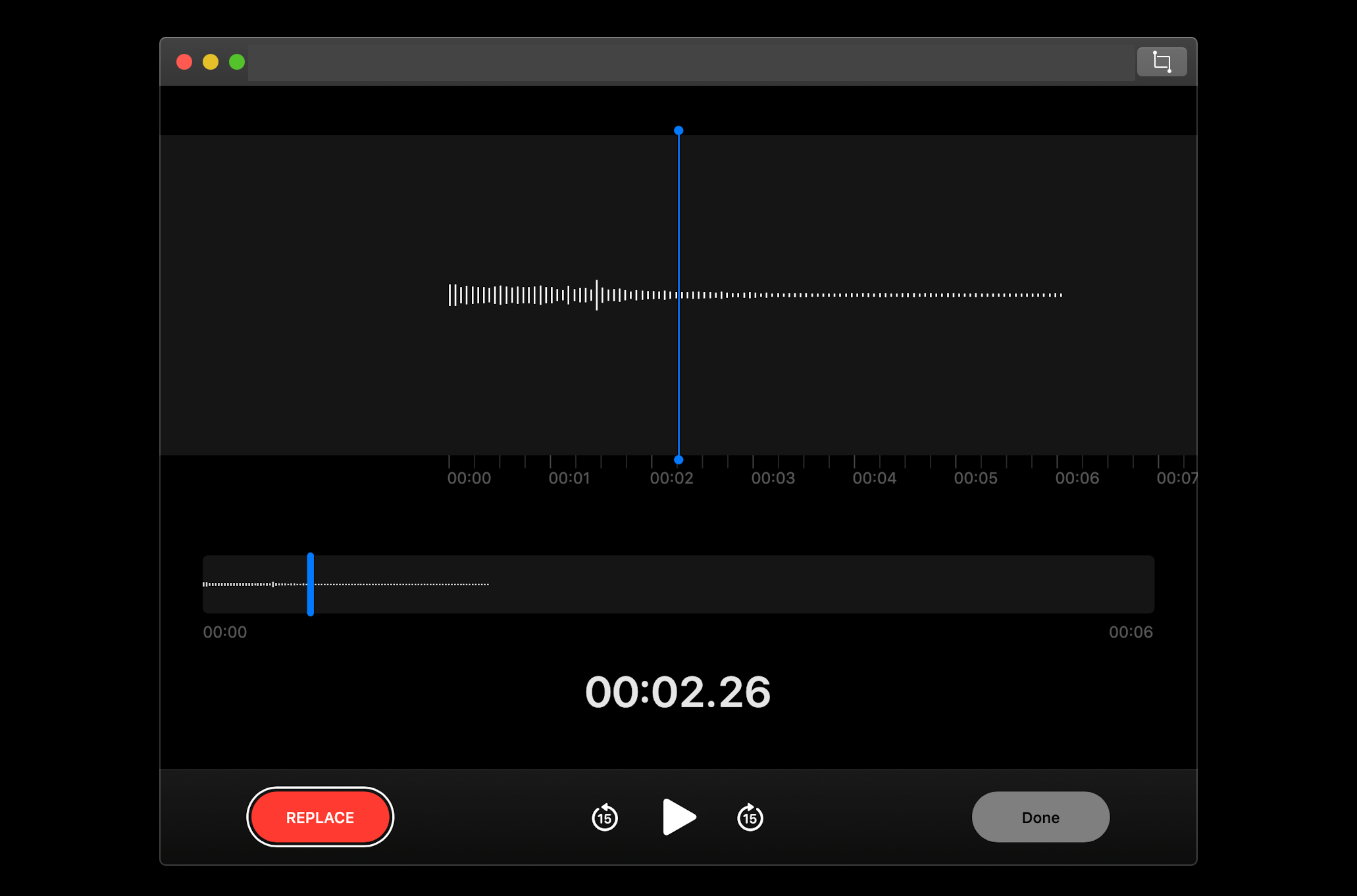The width and height of the screenshot is (1357, 896).
Task: Select the skip back 15 seconds control
Action: tap(604, 817)
